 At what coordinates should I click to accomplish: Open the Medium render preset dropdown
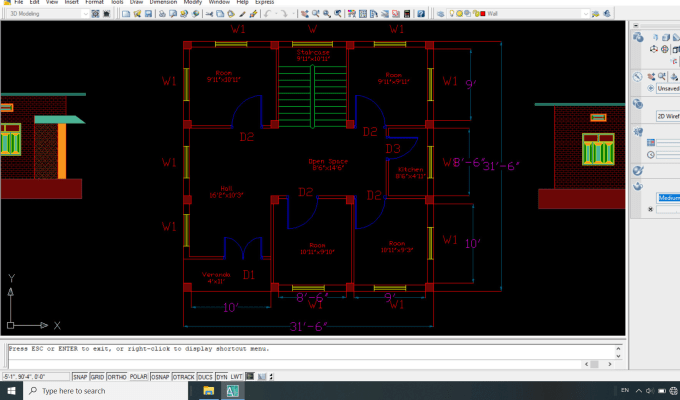point(668,198)
